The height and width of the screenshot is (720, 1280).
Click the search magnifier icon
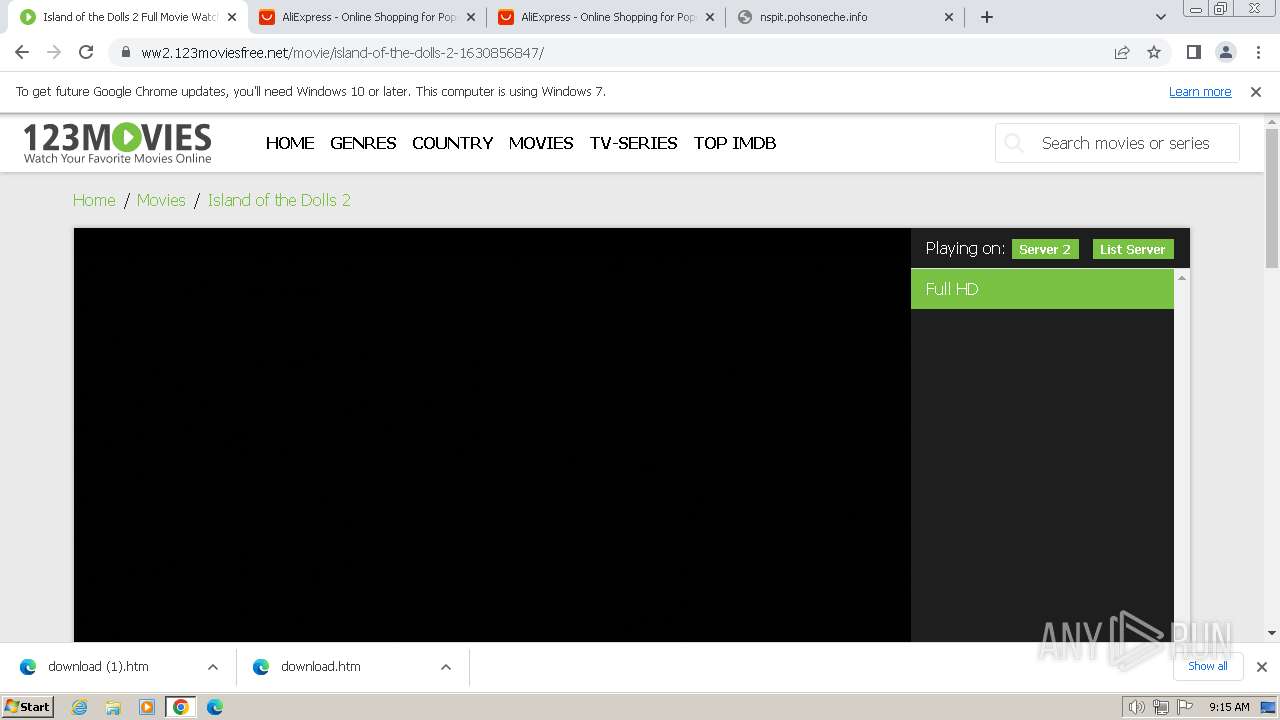pos(1014,143)
